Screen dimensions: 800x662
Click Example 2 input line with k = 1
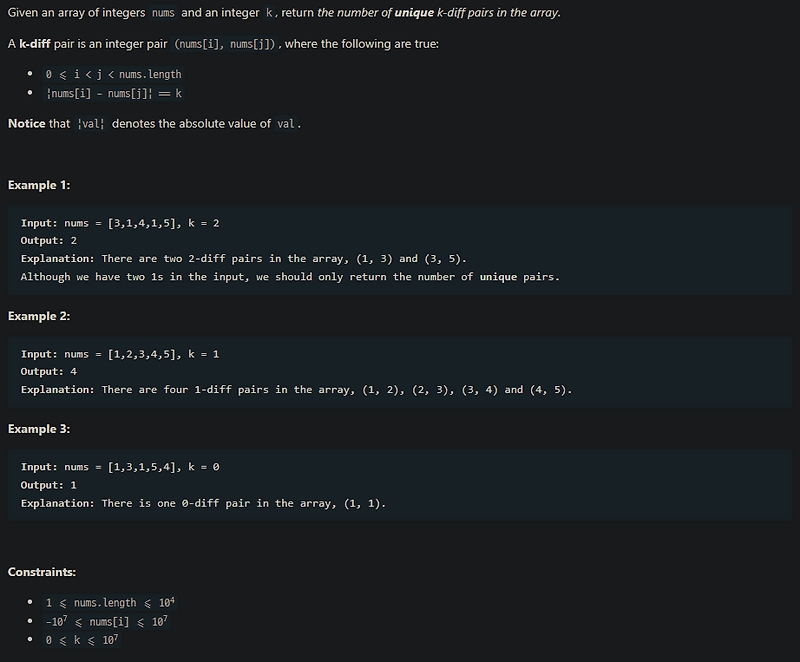tap(120, 354)
